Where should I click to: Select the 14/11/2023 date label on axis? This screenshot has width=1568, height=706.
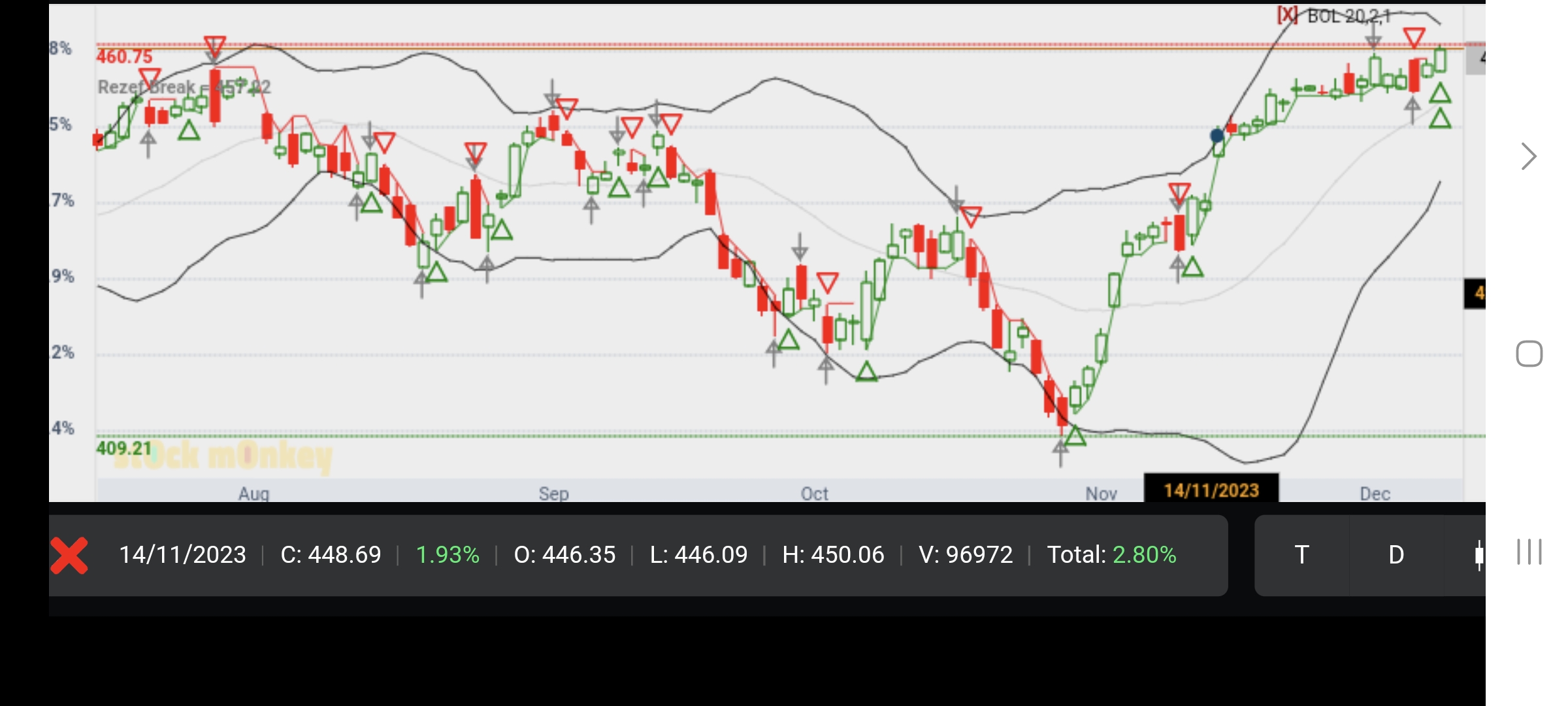[x=1211, y=490]
